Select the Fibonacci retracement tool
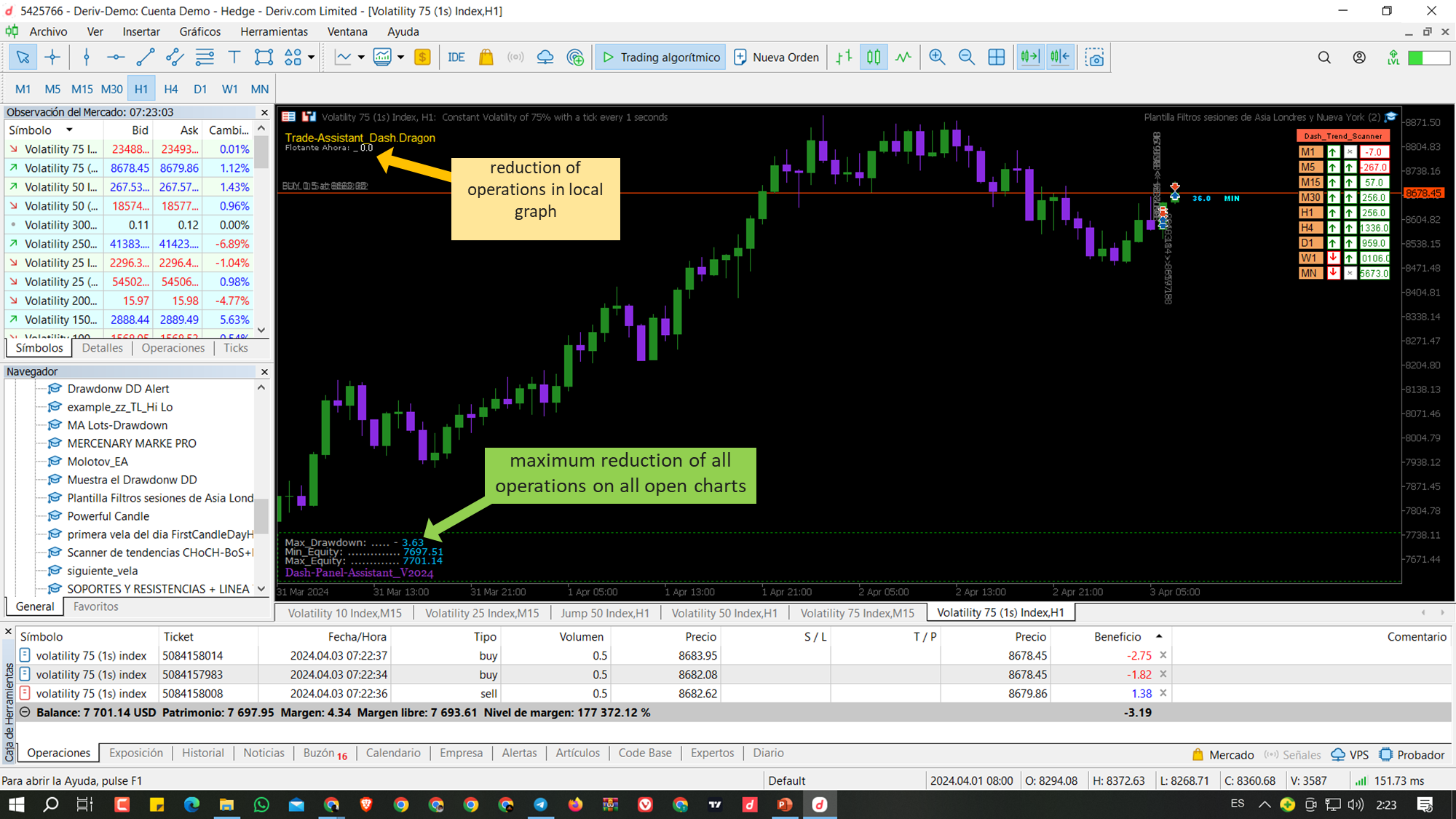Viewport: 1456px width, 819px height. (x=205, y=58)
